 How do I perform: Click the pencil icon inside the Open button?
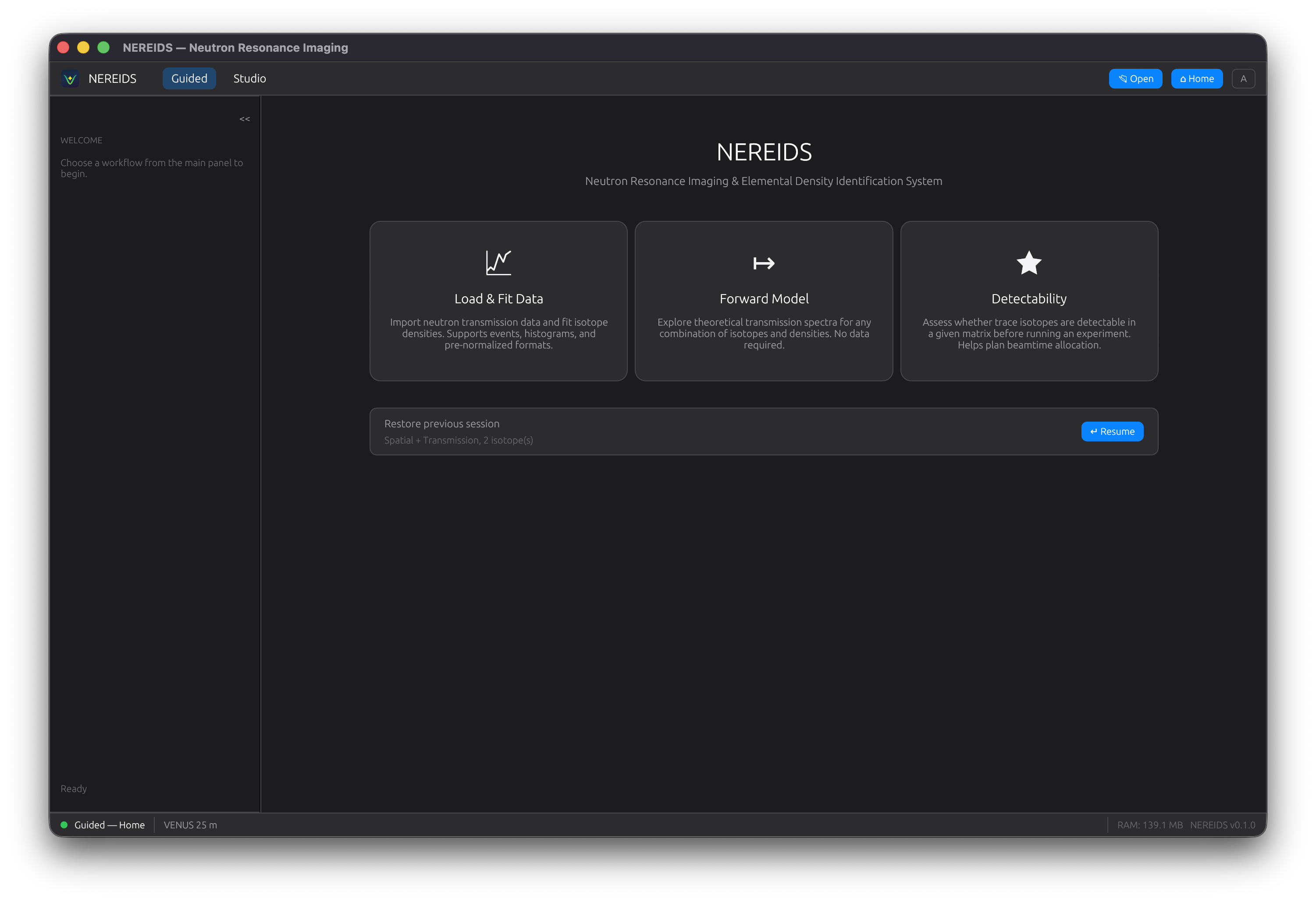pyautogui.click(x=1122, y=78)
